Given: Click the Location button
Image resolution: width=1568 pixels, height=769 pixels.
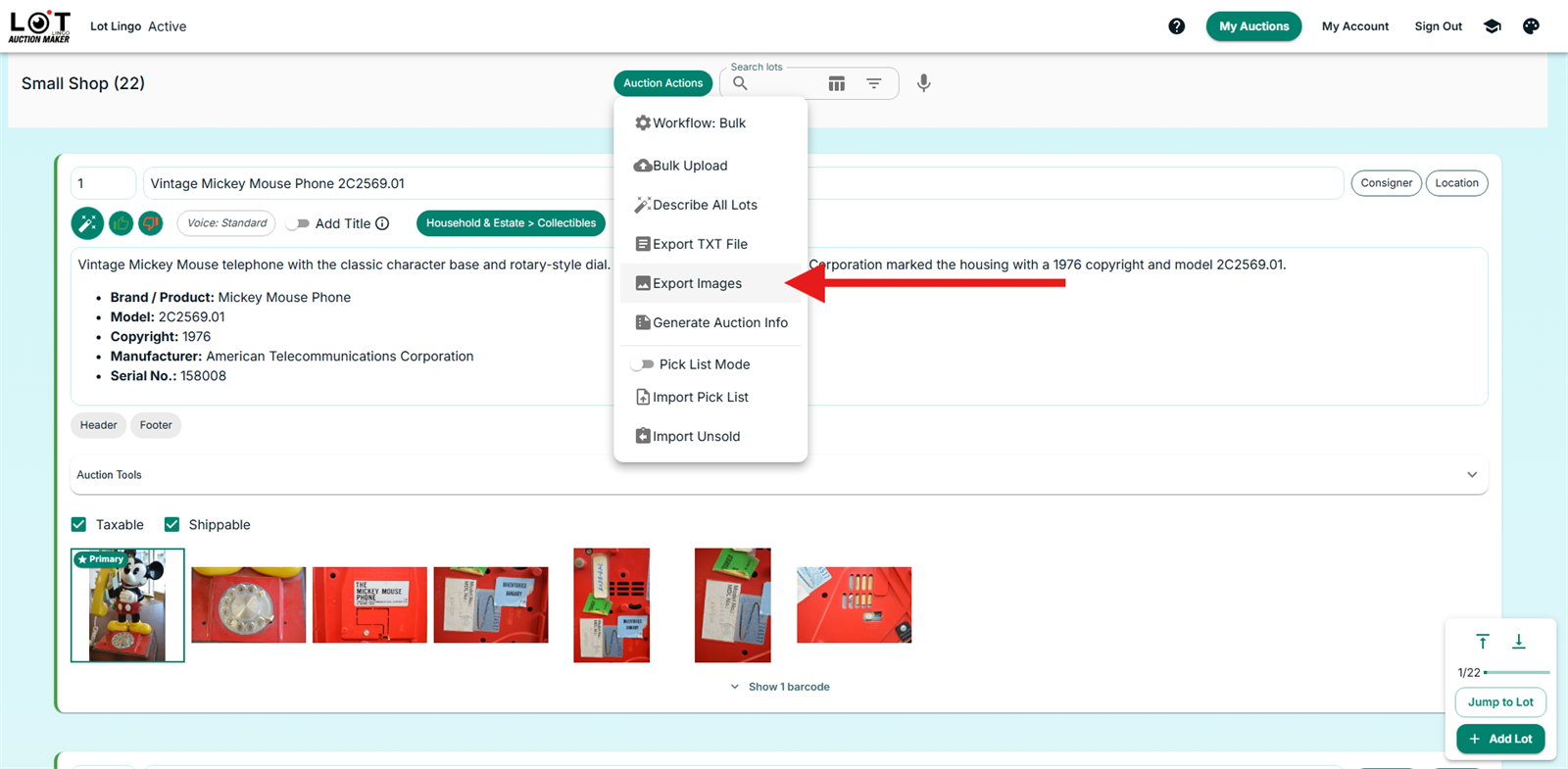Looking at the screenshot, I should (1456, 183).
